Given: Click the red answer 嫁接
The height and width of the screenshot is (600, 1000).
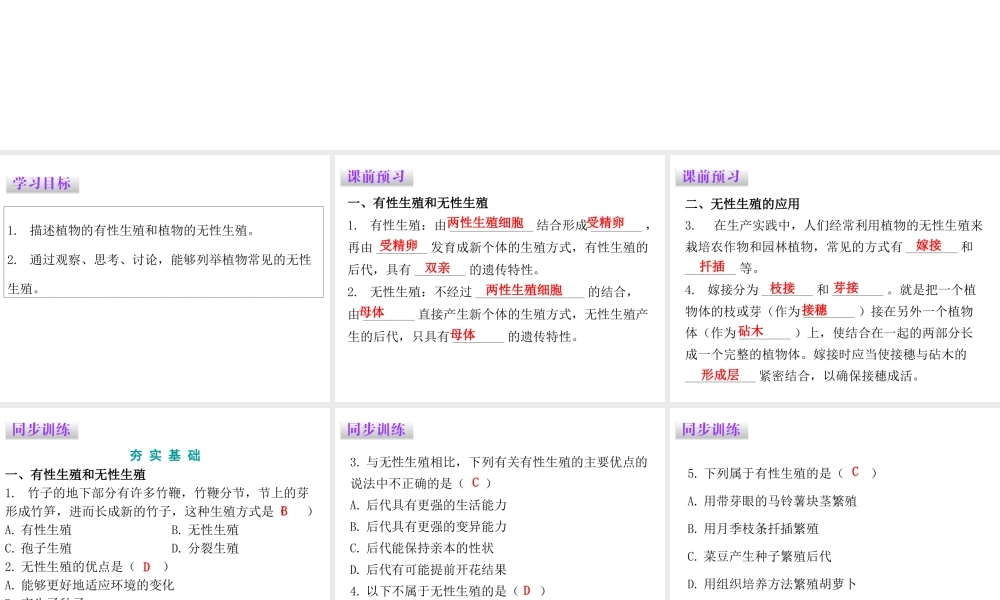Looking at the screenshot, I should coord(929,245).
